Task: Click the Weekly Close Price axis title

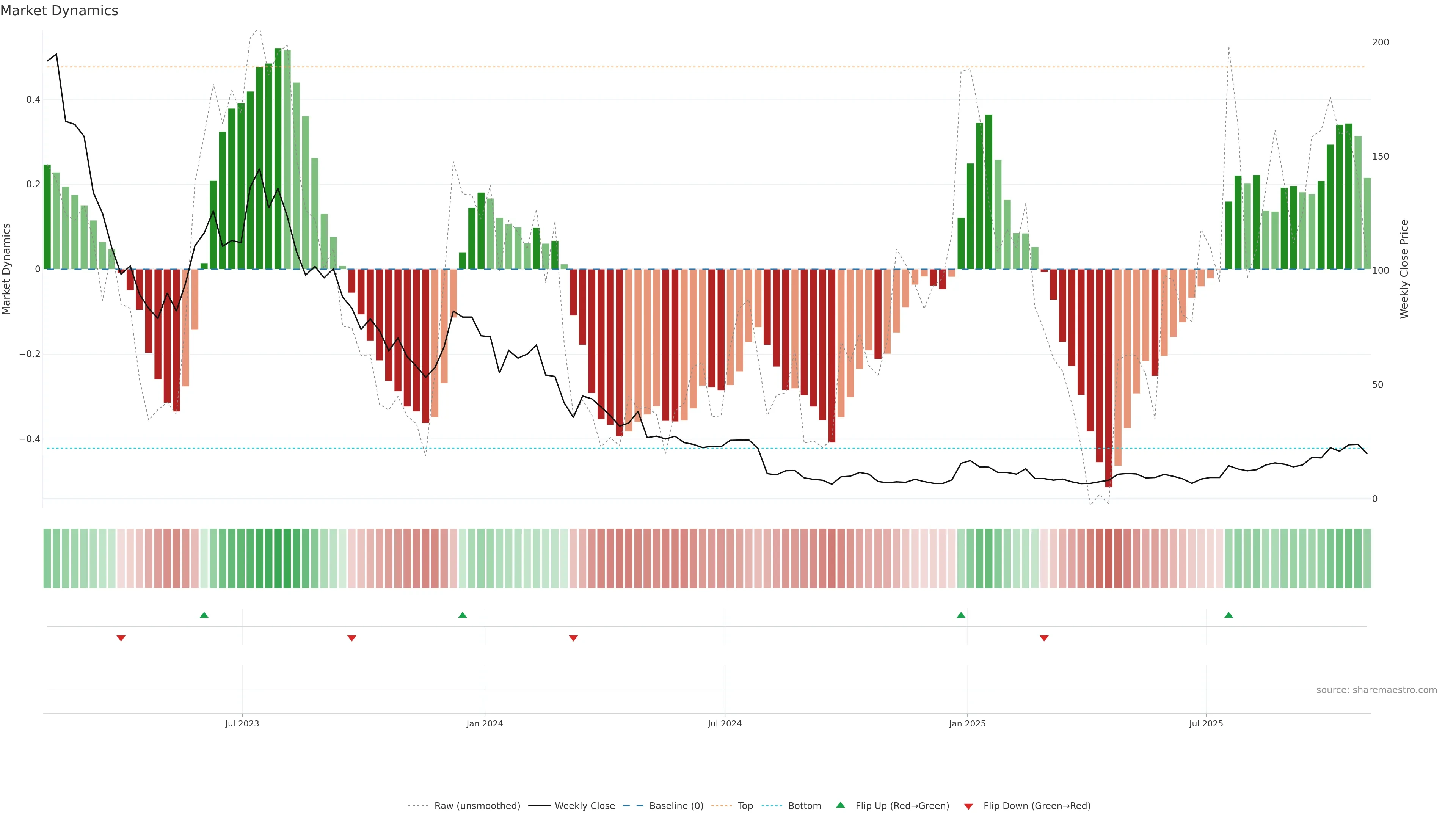Action: point(1404,269)
